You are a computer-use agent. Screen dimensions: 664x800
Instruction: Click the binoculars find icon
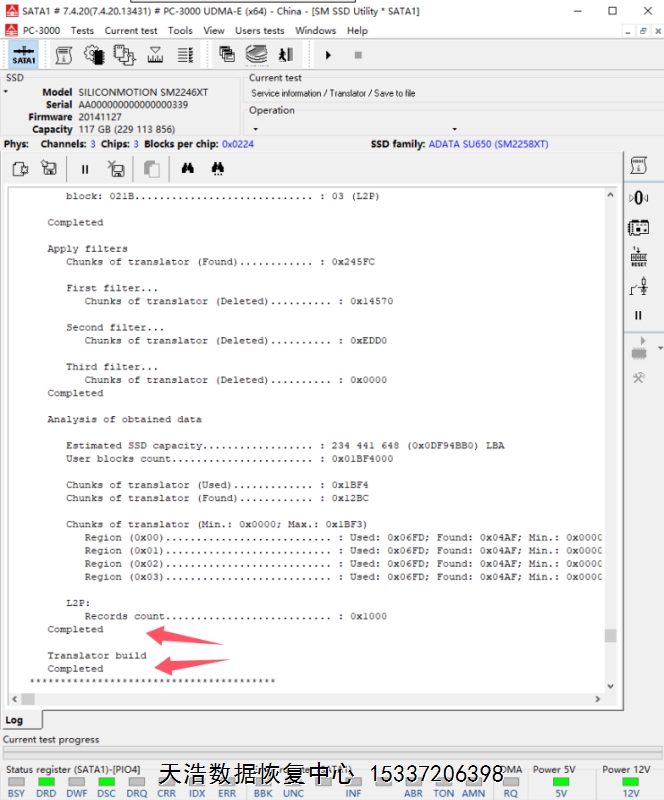point(187,169)
